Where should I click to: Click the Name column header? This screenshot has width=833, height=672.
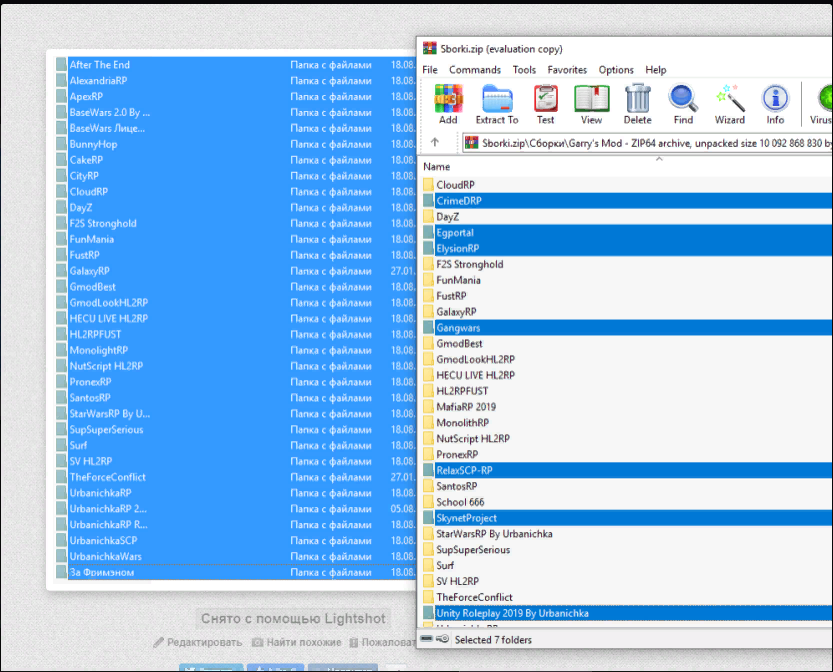click(x=437, y=167)
